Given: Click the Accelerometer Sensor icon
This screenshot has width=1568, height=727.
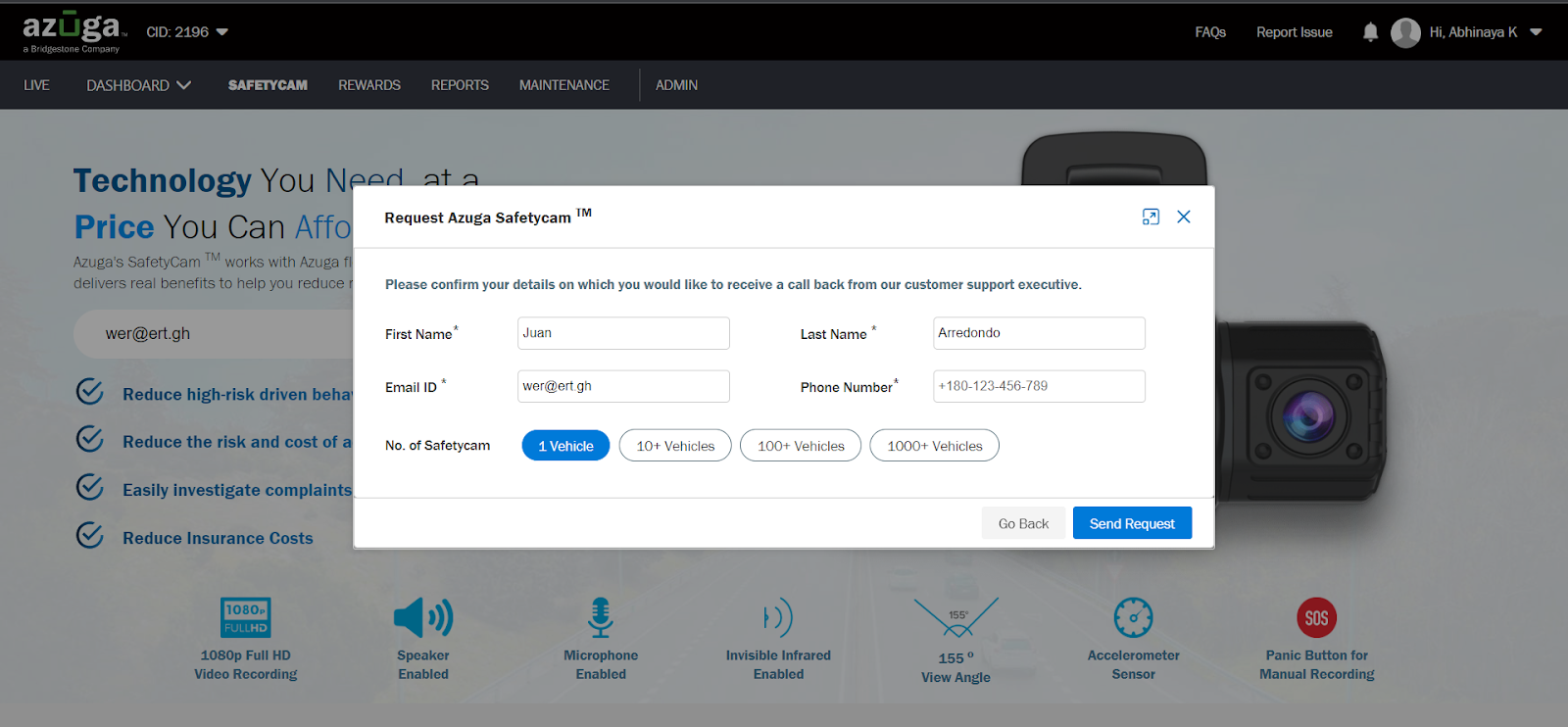Looking at the screenshot, I should point(1134,617).
